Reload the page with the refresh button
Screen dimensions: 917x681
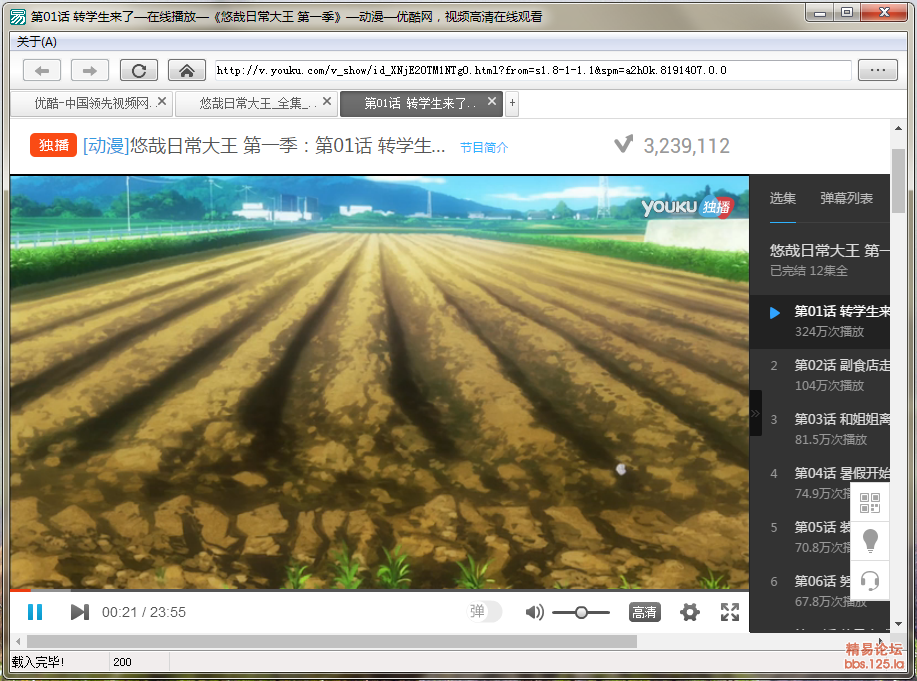(x=139, y=70)
